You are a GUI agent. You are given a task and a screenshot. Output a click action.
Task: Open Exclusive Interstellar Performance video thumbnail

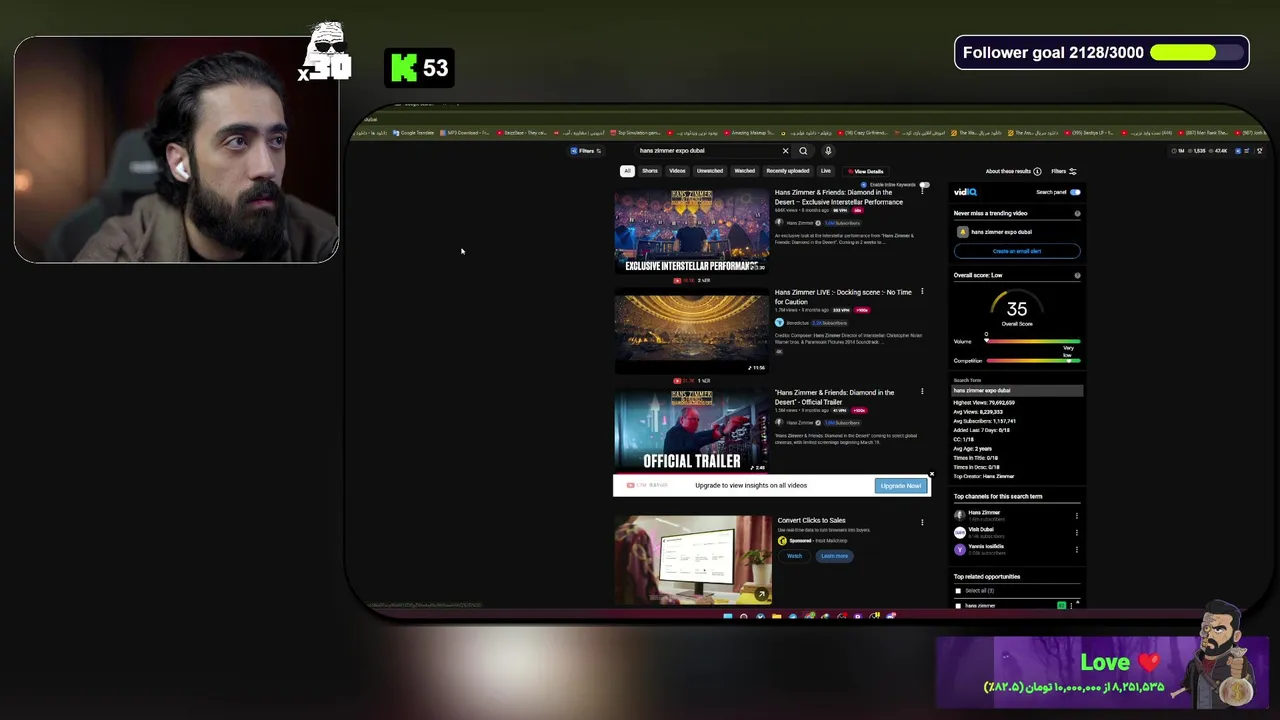[x=692, y=231]
